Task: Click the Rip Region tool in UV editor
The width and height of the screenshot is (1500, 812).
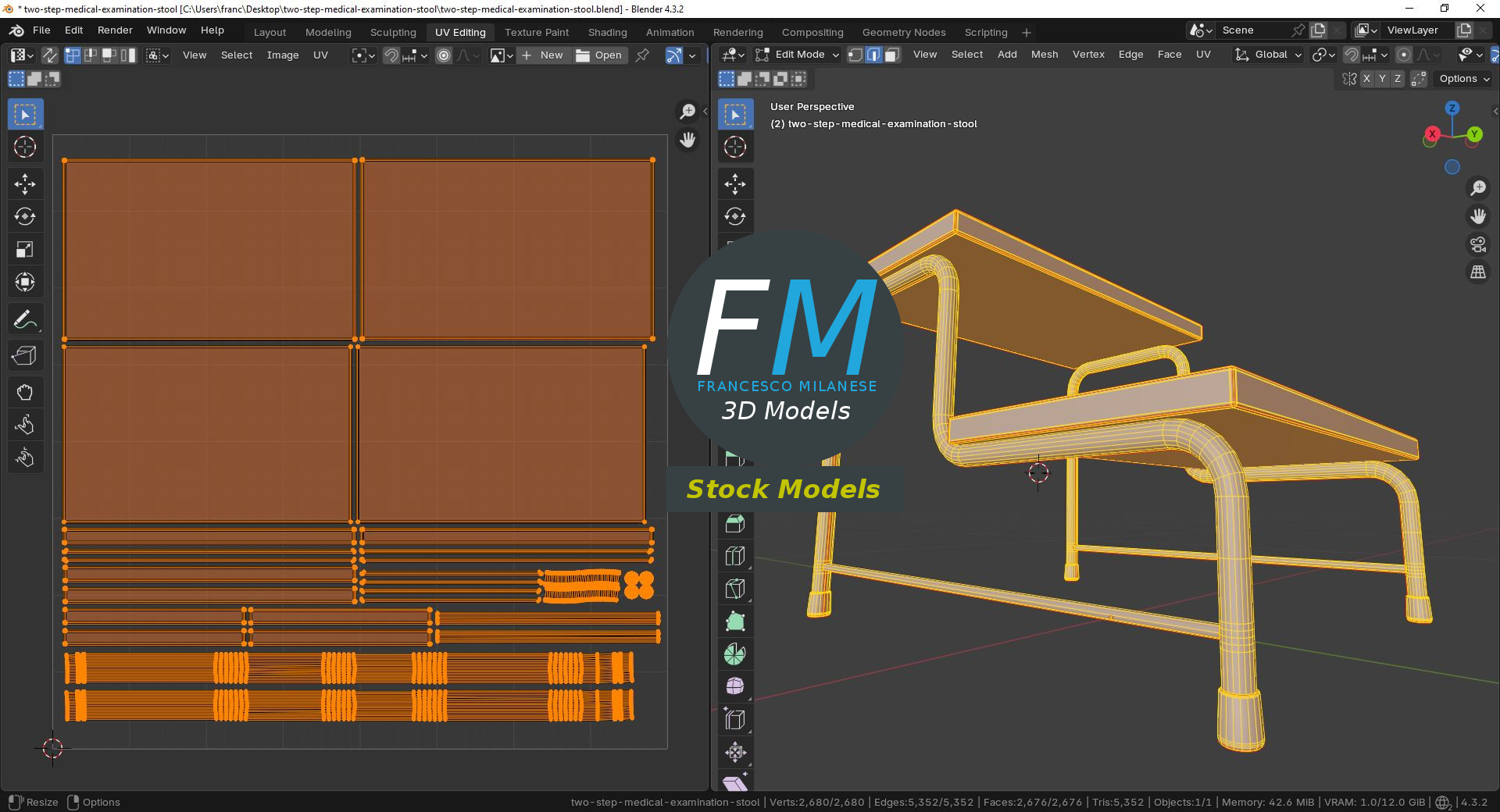Action: [x=24, y=356]
